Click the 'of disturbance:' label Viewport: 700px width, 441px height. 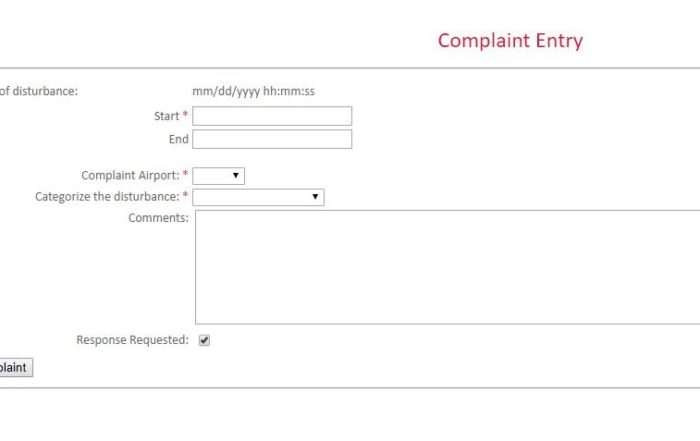coord(39,92)
